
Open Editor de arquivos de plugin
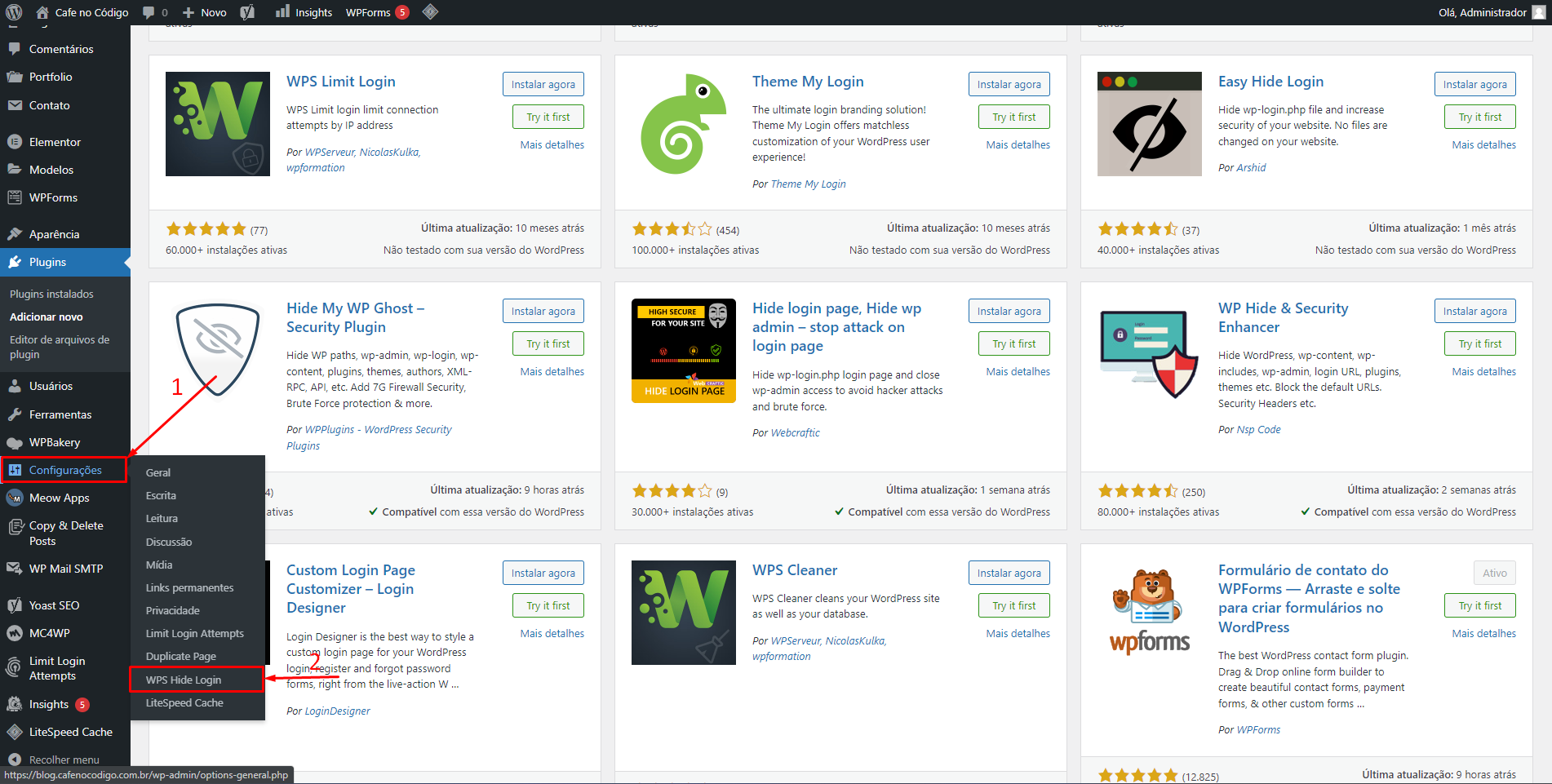pyautogui.click(x=60, y=347)
